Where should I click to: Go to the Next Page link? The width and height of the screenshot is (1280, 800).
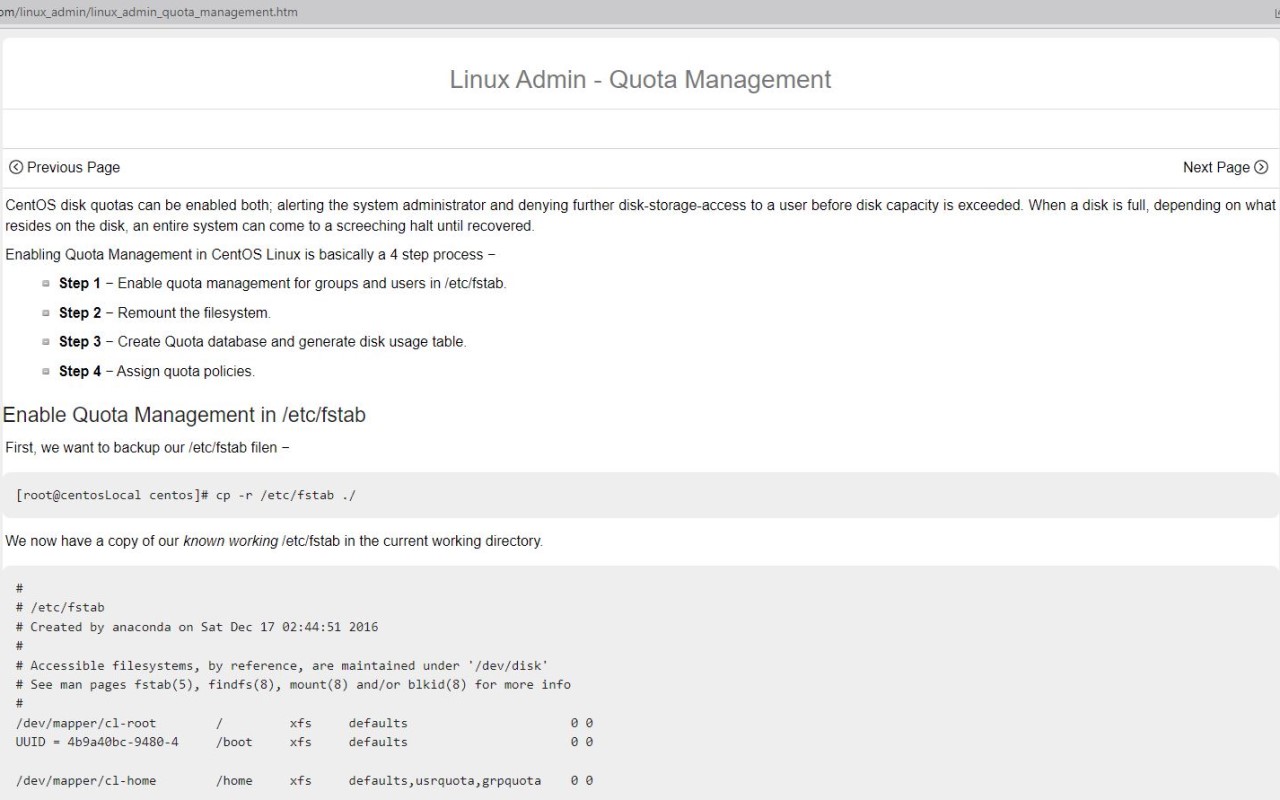pos(1225,167)
